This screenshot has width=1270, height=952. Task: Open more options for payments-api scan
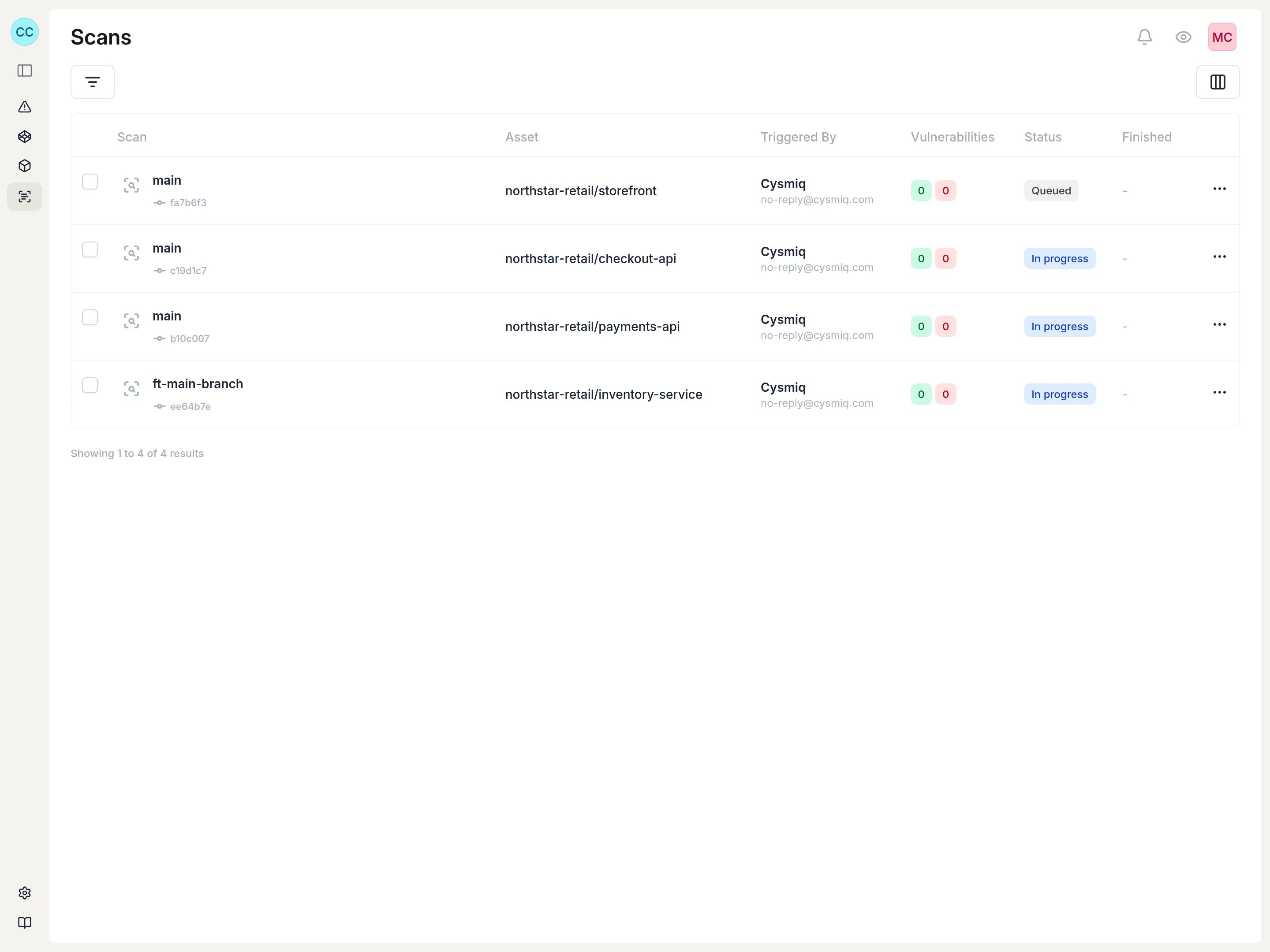point(1219,324)
